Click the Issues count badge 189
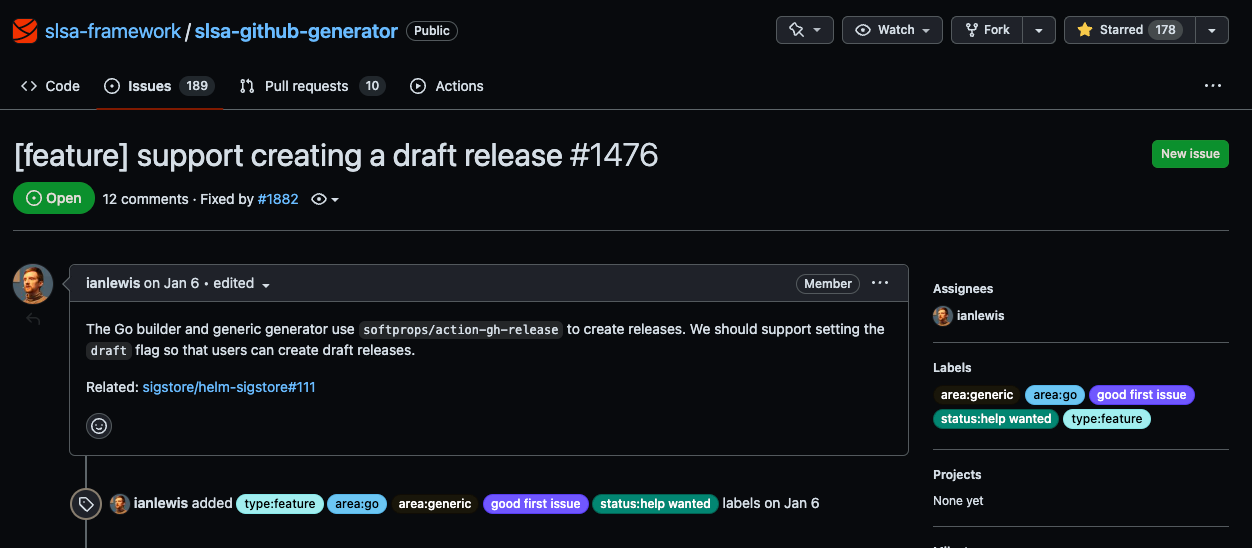The height and width of the screenshot is (548, 1252). (x=197, y=86)
